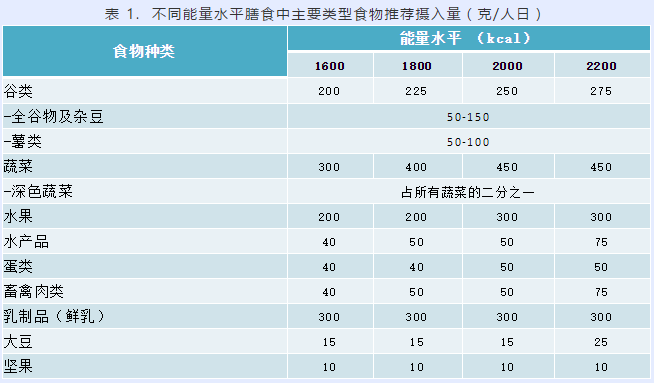The height and width of the screenshot is (383, 654).
Task: Click 水果 value 200 under 1800
Action: point(416,217)
